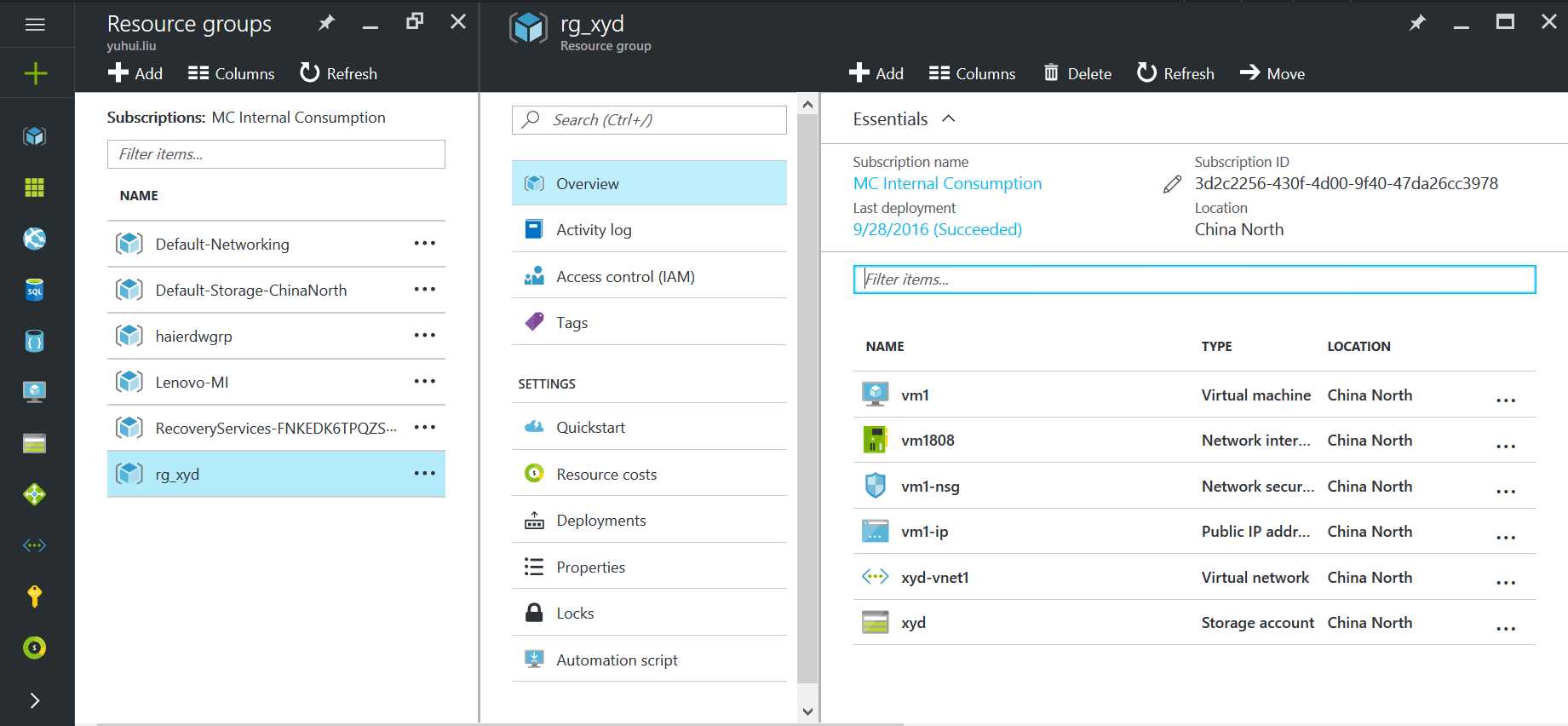This screenshot has height=726, width=1568.
Task: Open Virtual networks icon in sidebar
Action: [x=35, y=545]
